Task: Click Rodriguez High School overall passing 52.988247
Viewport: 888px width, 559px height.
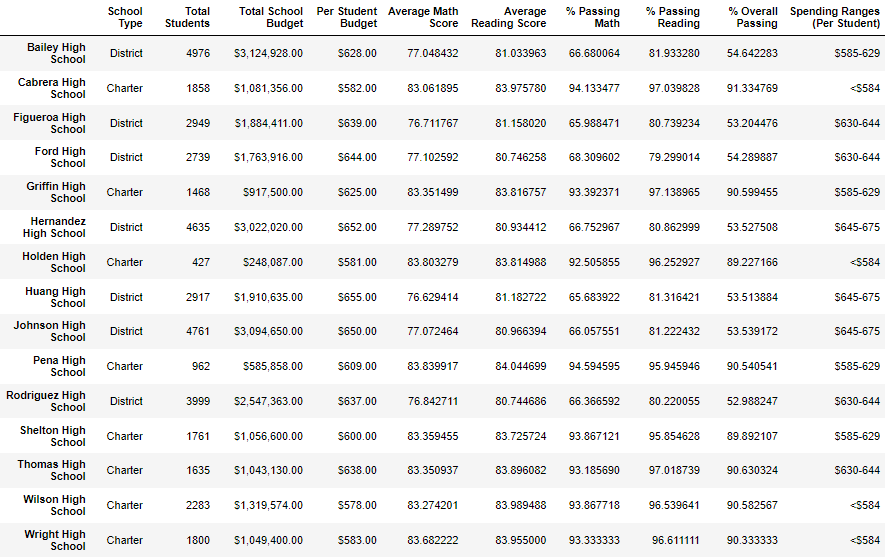Action: [x=752, y=402]
